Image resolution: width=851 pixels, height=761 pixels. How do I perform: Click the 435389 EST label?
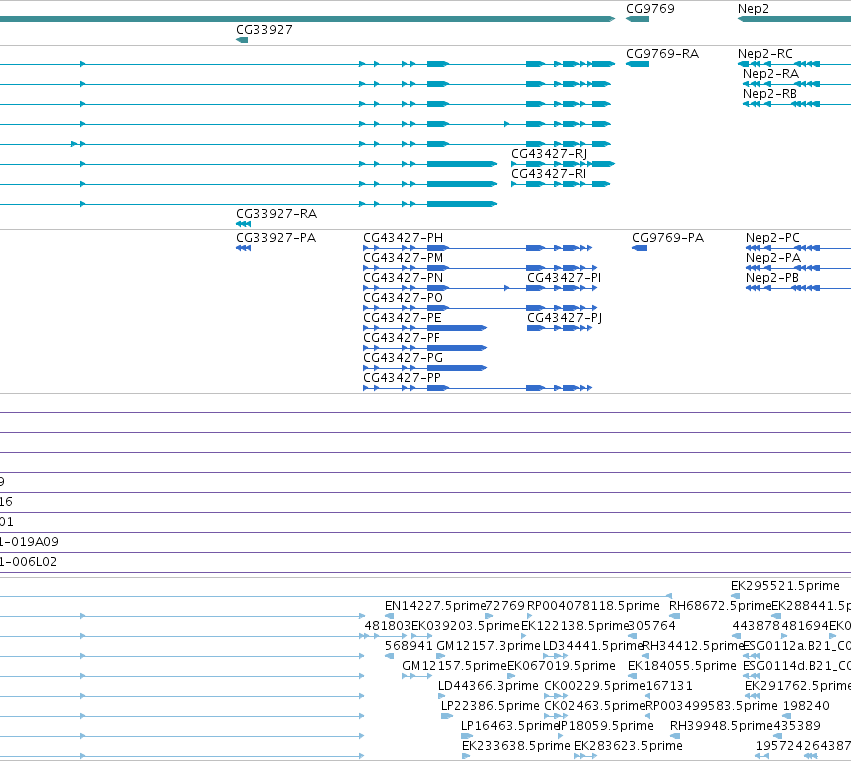coord(797,726)
